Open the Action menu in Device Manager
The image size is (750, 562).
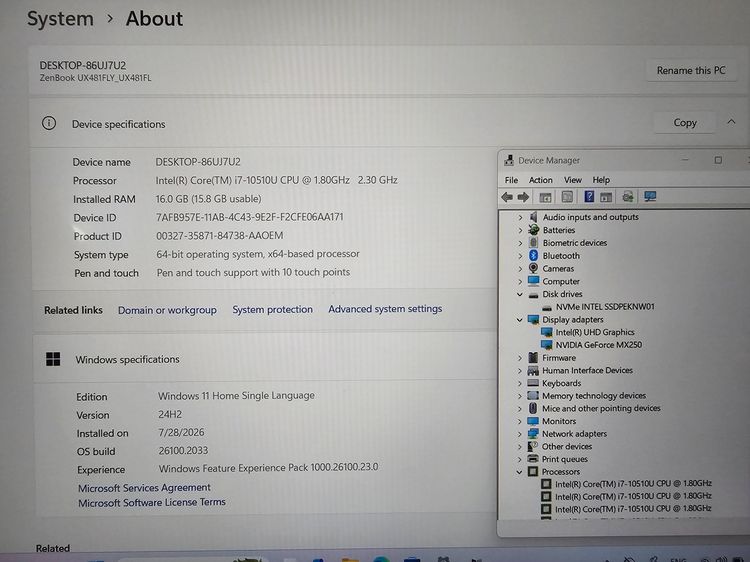(540, 180)
